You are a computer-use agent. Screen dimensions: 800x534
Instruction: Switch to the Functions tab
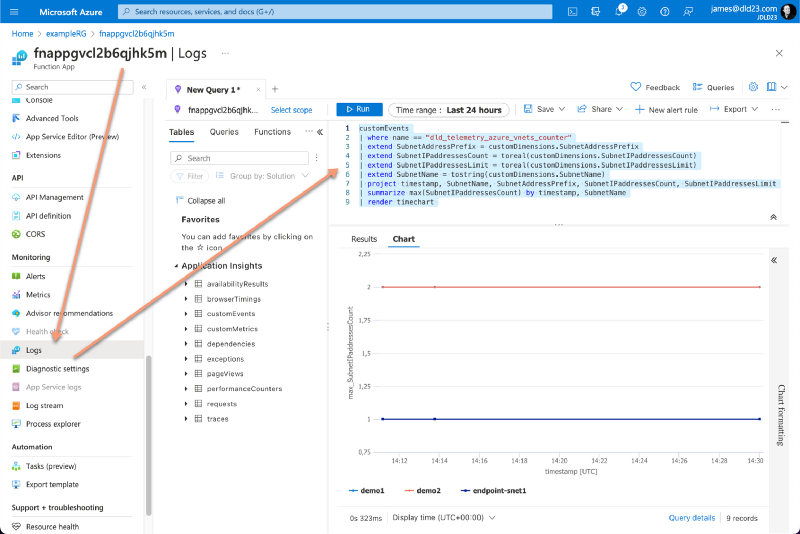[272, 132]
